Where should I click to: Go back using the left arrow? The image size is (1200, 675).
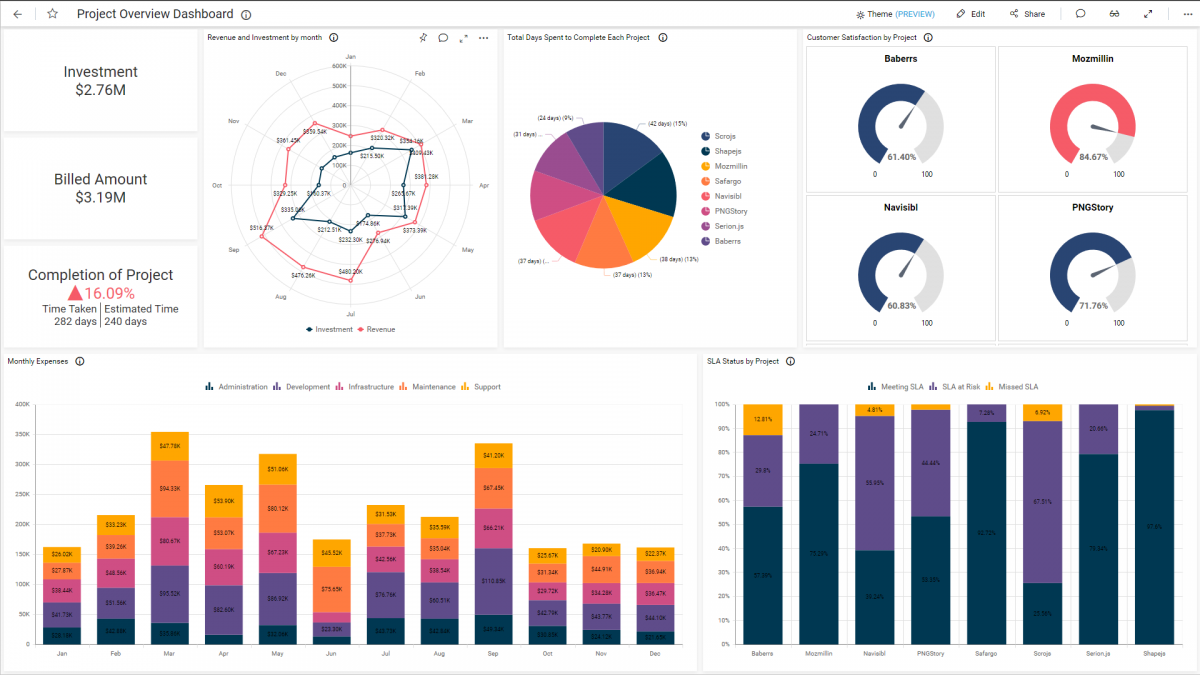coord(16,14)
